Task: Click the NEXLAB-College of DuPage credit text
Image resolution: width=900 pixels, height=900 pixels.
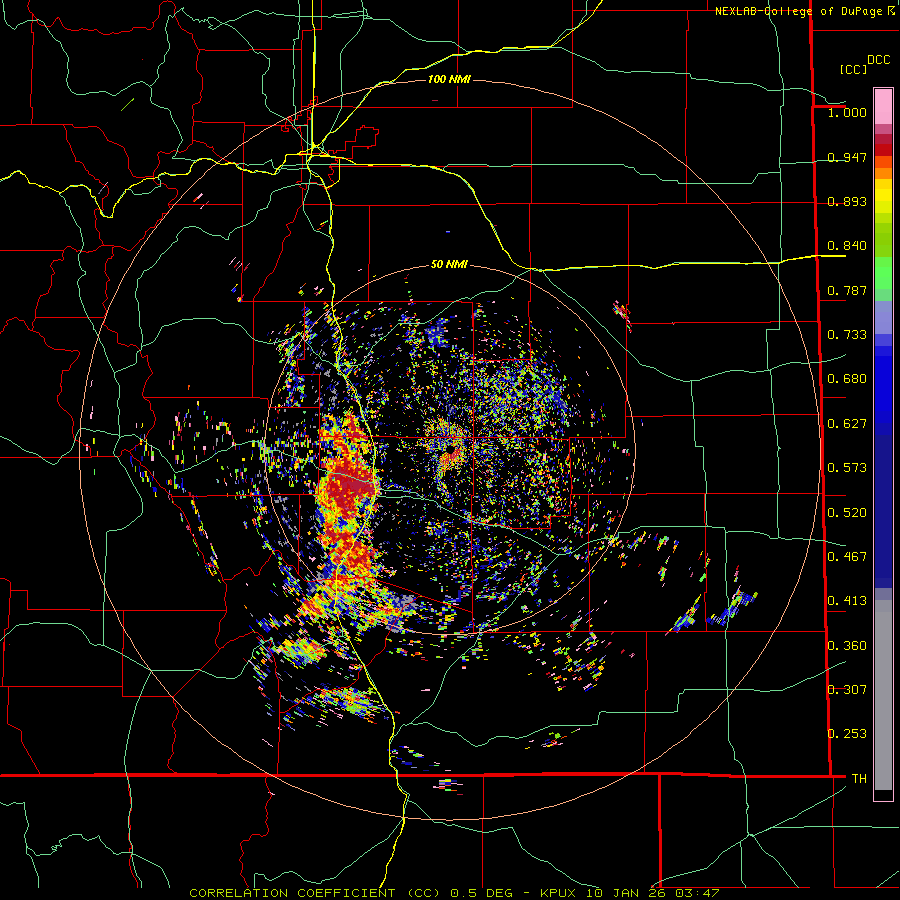Action: [799, 11]
